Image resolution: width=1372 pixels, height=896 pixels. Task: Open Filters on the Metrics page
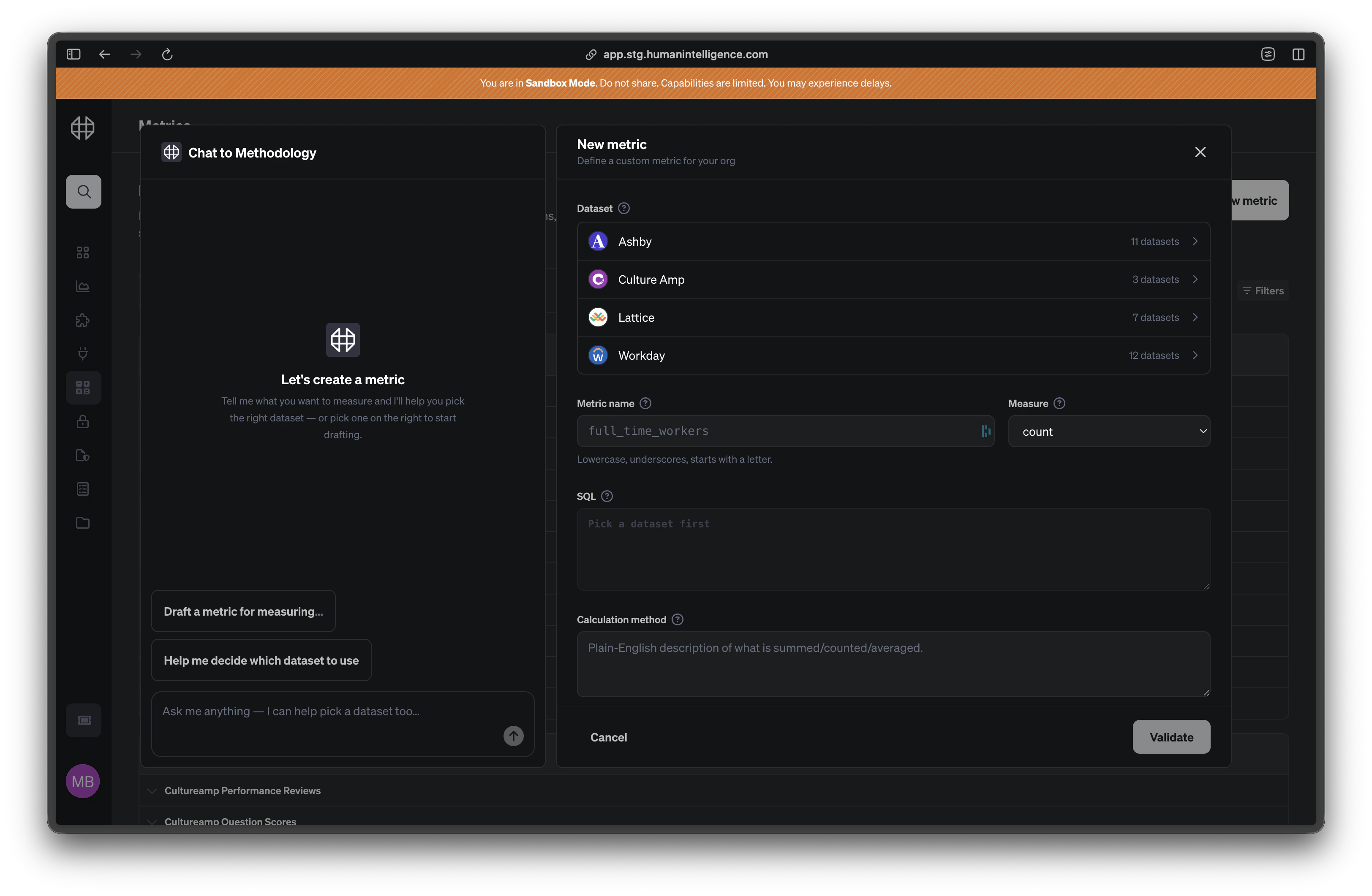[1263, 291]
